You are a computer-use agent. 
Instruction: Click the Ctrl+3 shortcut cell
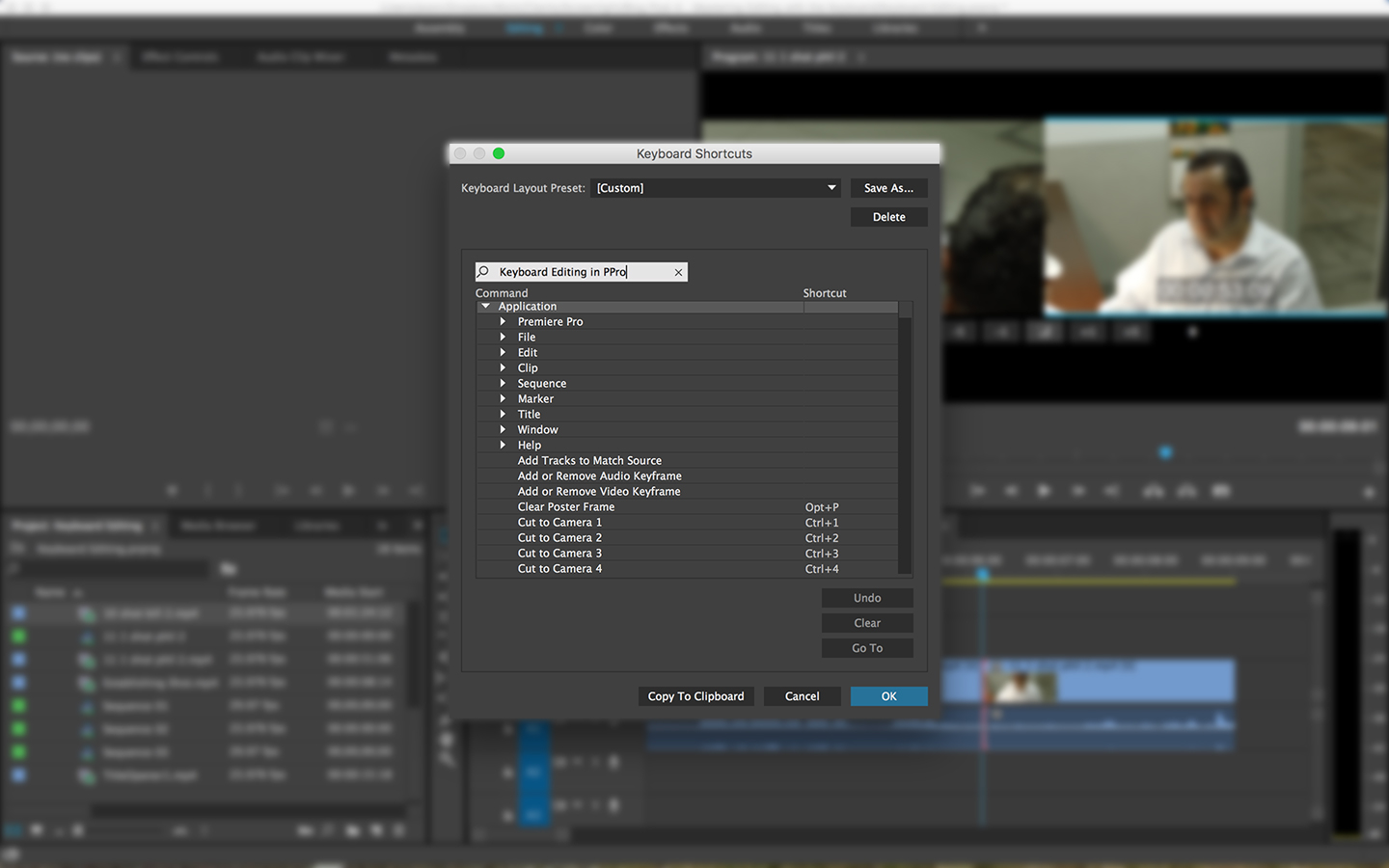pyautogui.click(x=822, y=554)
